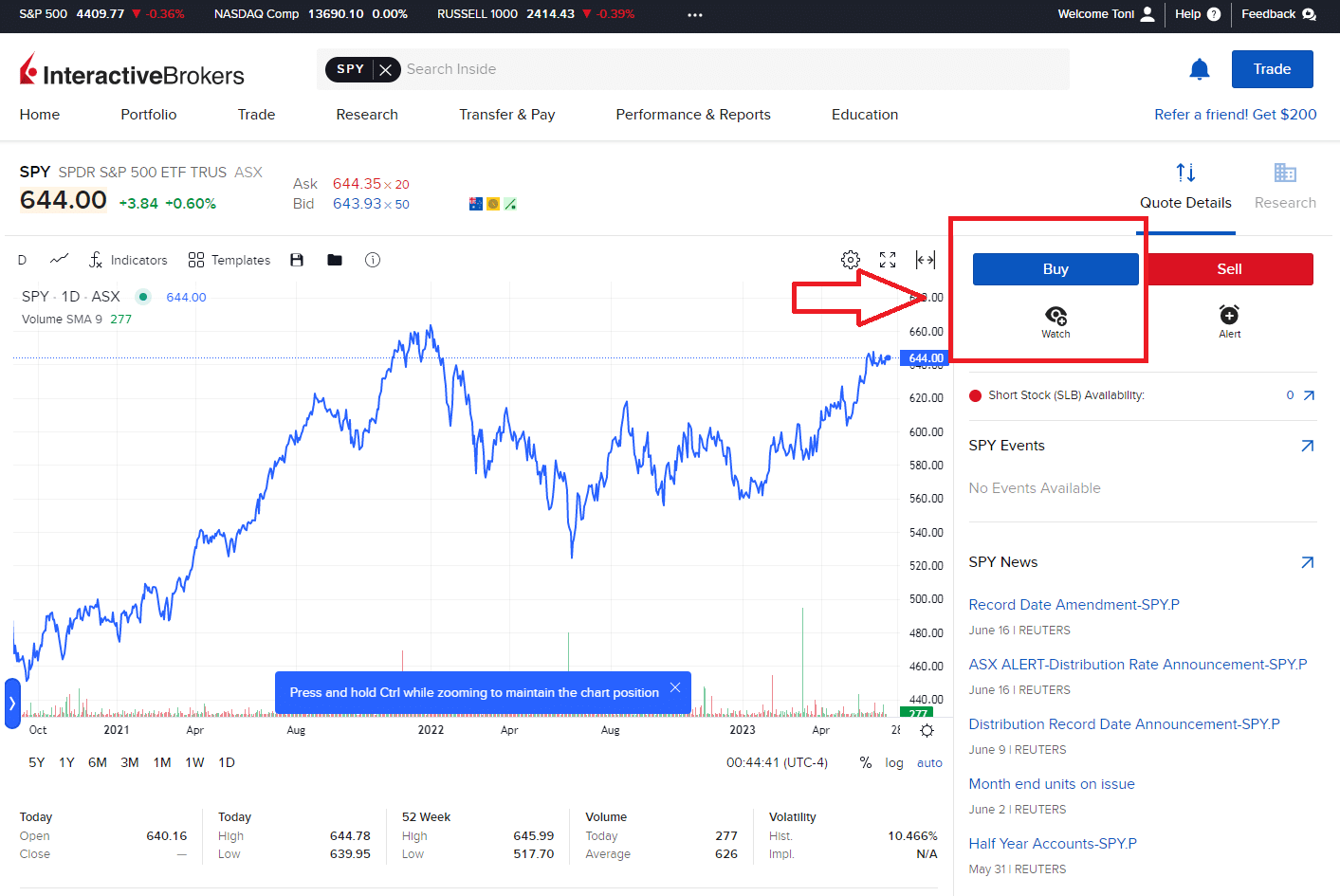Screen dimensions: 1340x896
Task: Open Transfer & Pay menu
Action: (x=507, y=115)
